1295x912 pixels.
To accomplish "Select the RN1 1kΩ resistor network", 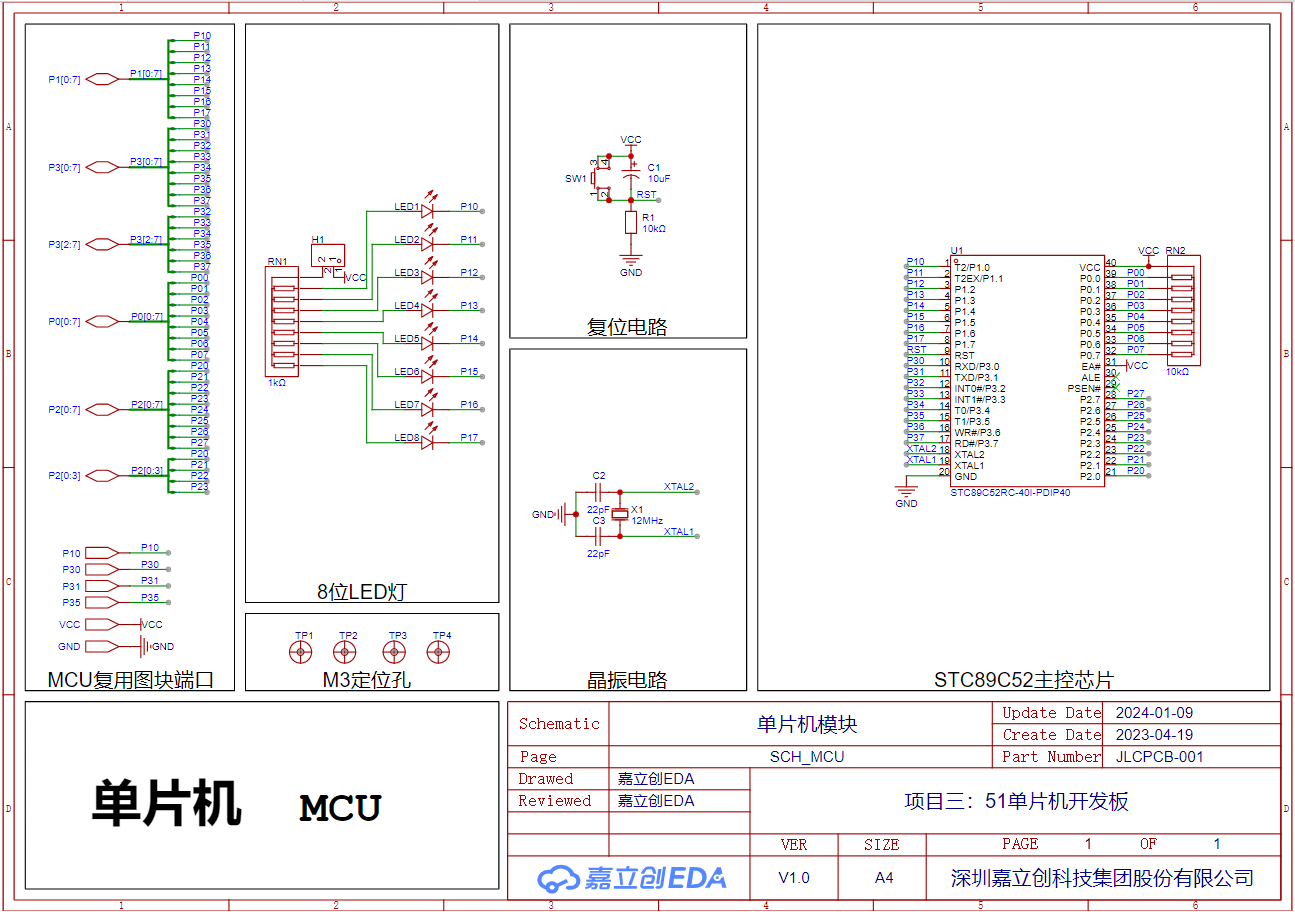I will coord(283,322).
